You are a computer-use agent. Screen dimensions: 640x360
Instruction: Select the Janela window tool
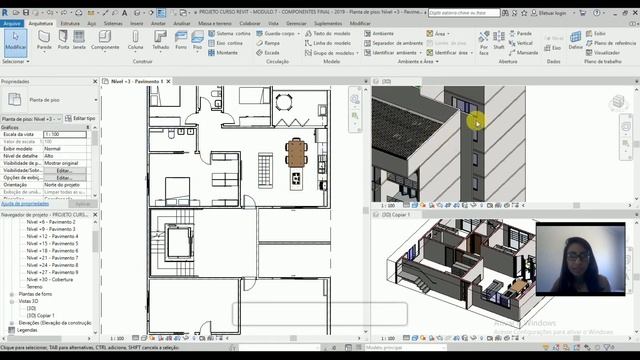click(x=79, y=40)
